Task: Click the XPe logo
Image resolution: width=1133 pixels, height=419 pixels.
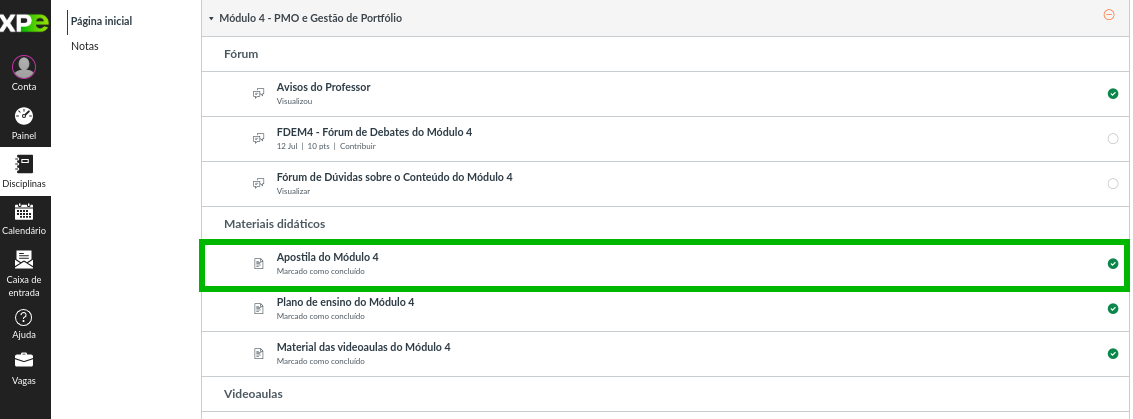Action: click(24, 23)
